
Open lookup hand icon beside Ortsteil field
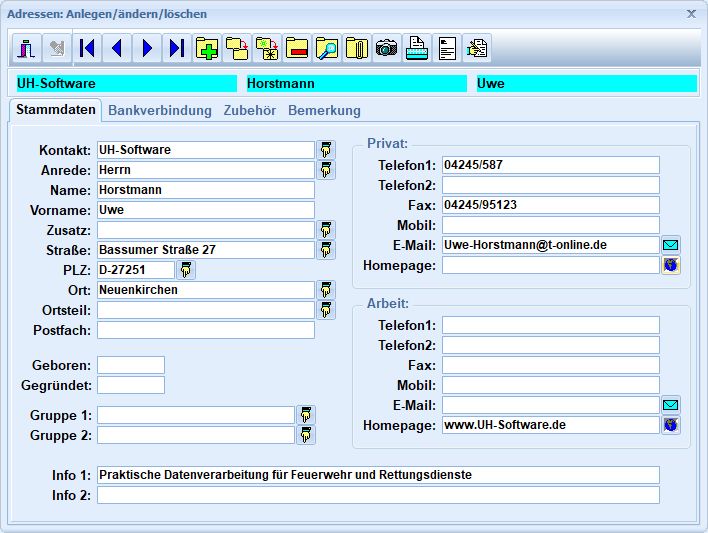tap(326, 310)
